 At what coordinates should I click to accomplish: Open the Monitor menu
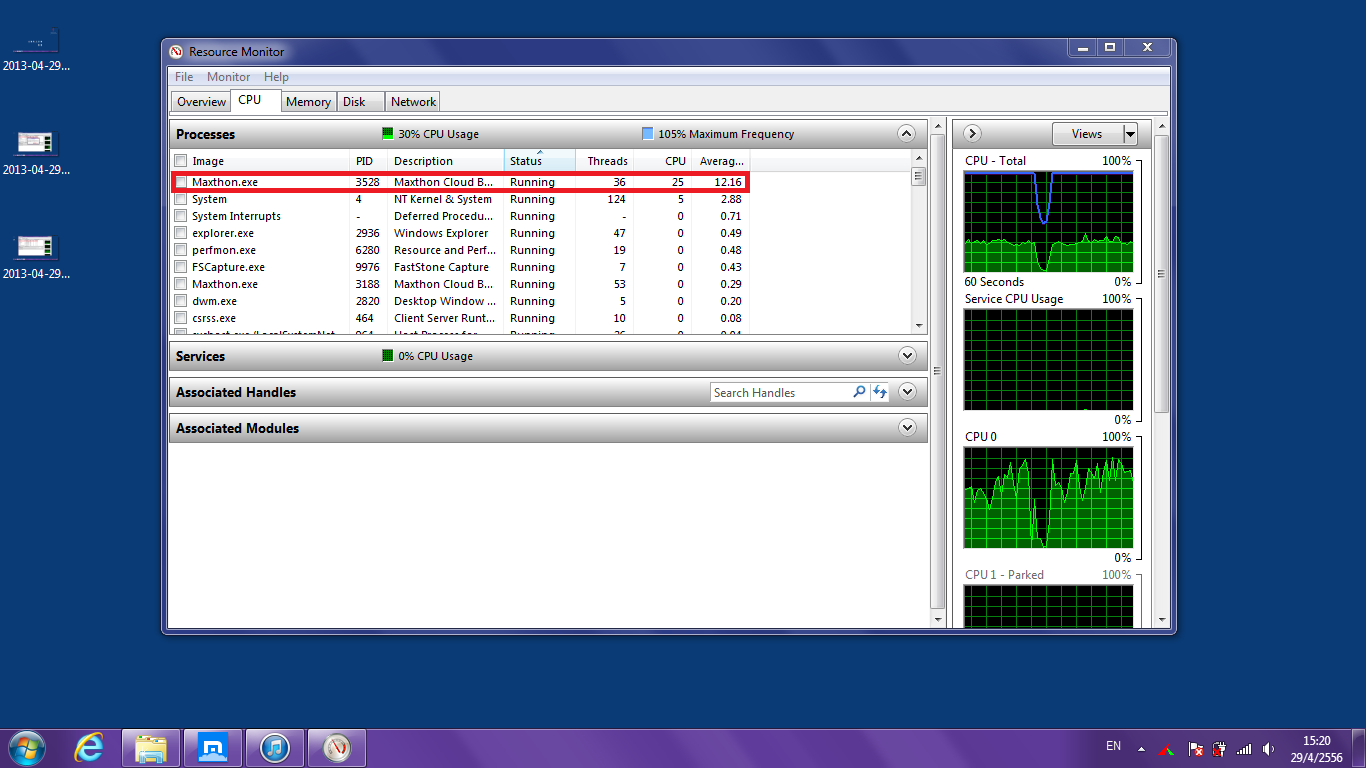tap(228, 77)
